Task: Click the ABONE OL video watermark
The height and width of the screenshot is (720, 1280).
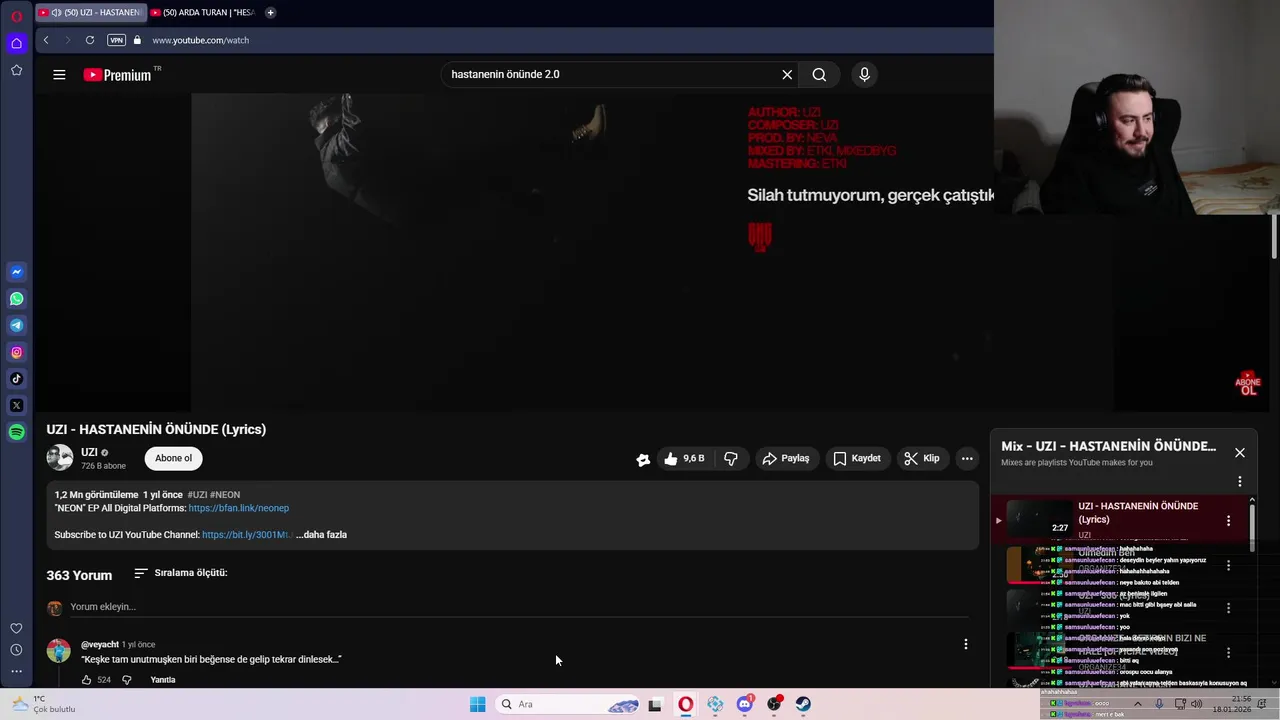Action: 1248,383
